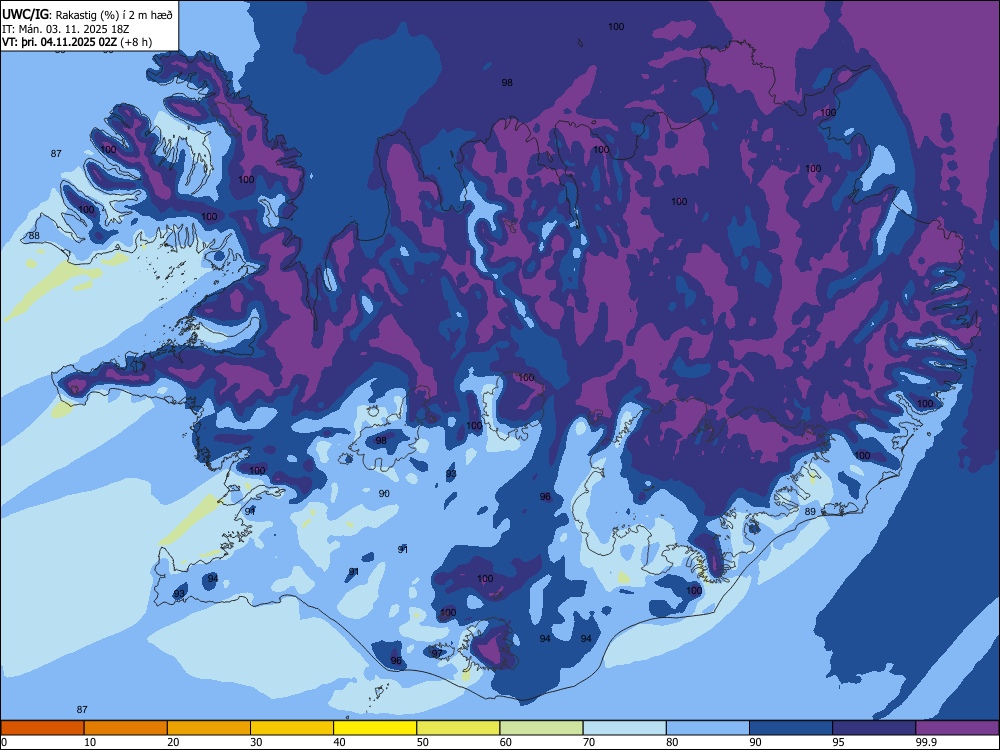Pick the light green 60–70 legend swatch

541,728
